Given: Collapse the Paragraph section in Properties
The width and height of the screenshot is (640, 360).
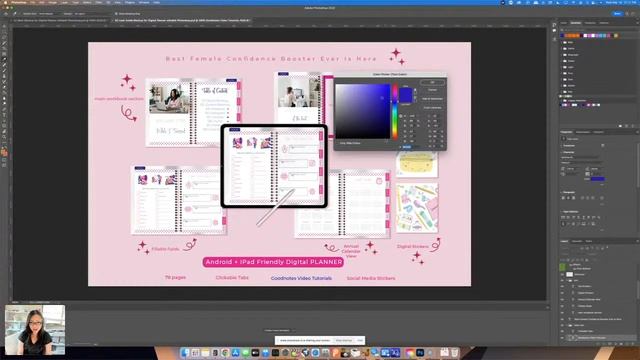Looking at the screenshot, I should [x=562, y=192].
